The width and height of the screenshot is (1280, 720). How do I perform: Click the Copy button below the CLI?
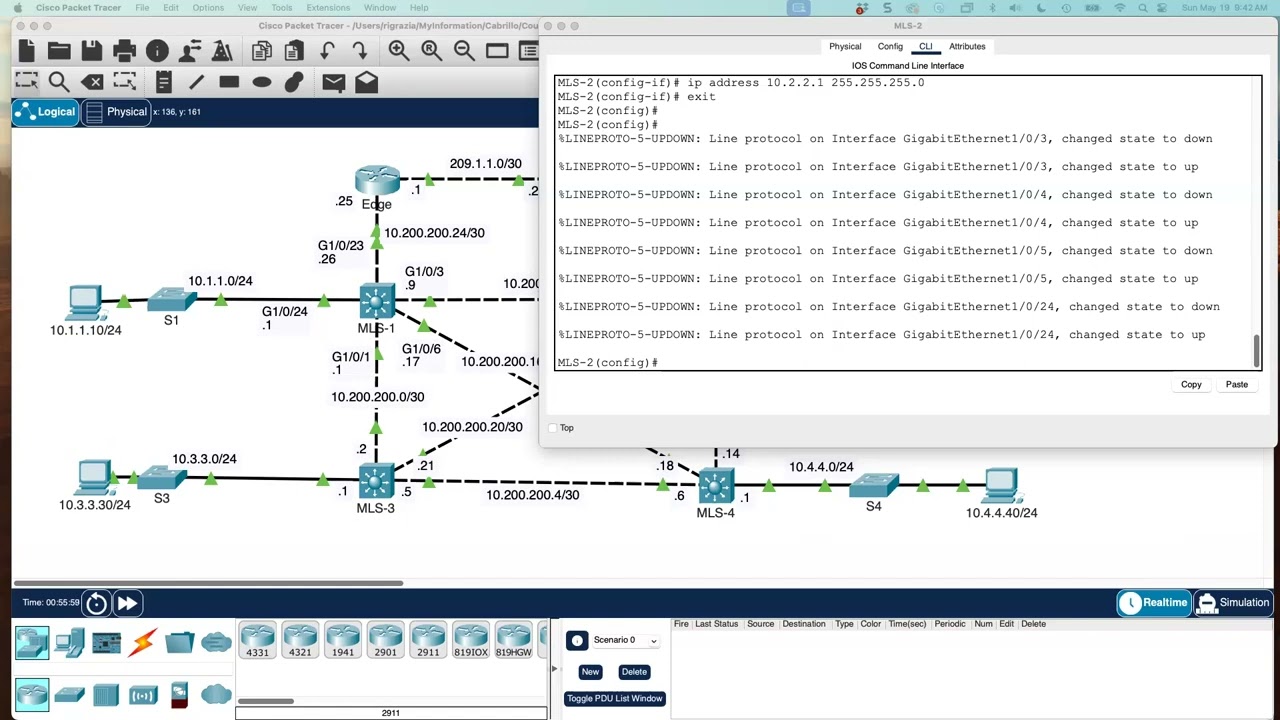(x=1191, y=384)
